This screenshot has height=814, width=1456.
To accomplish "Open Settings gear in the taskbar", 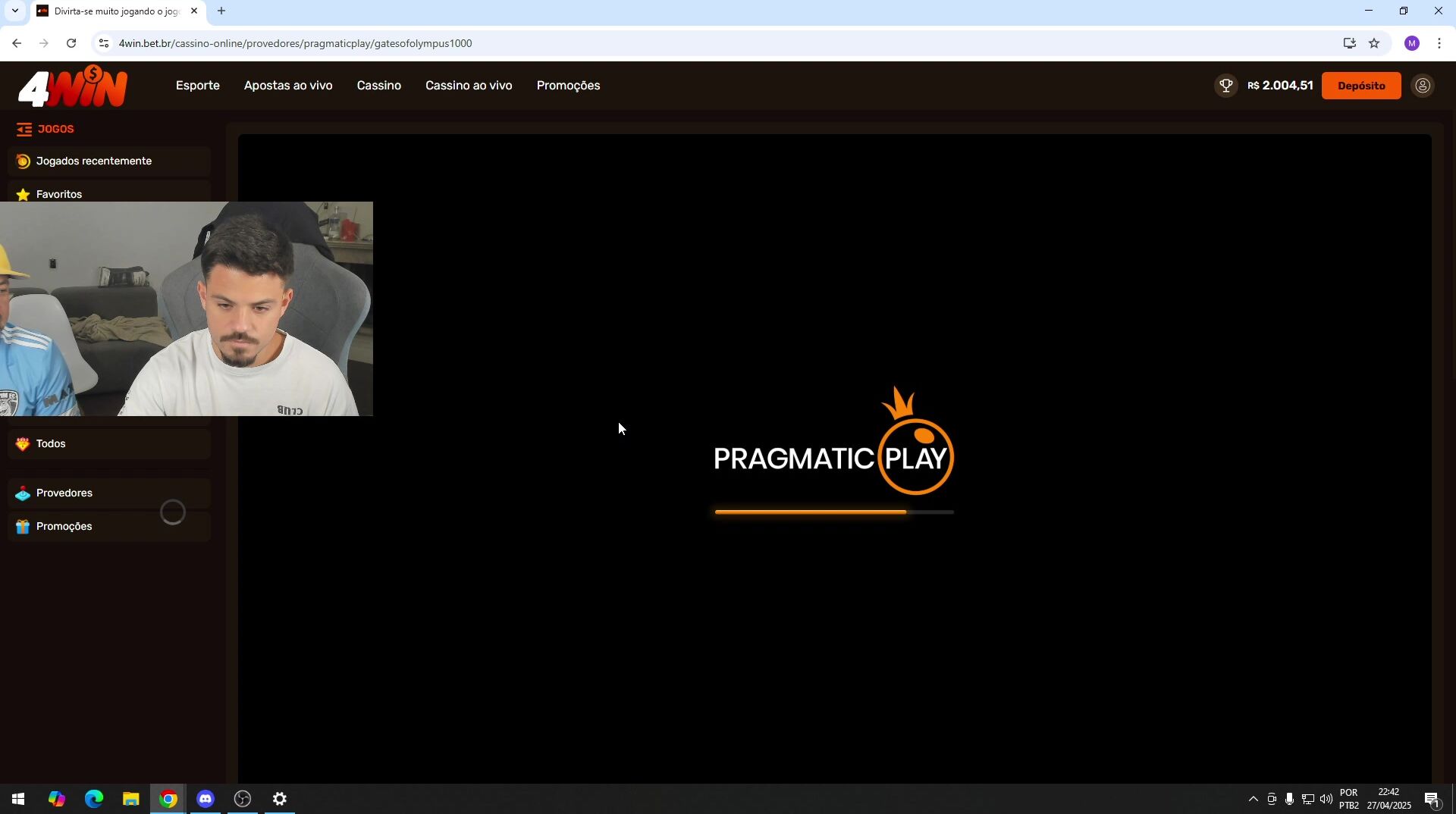I will (x=280, y=799).
